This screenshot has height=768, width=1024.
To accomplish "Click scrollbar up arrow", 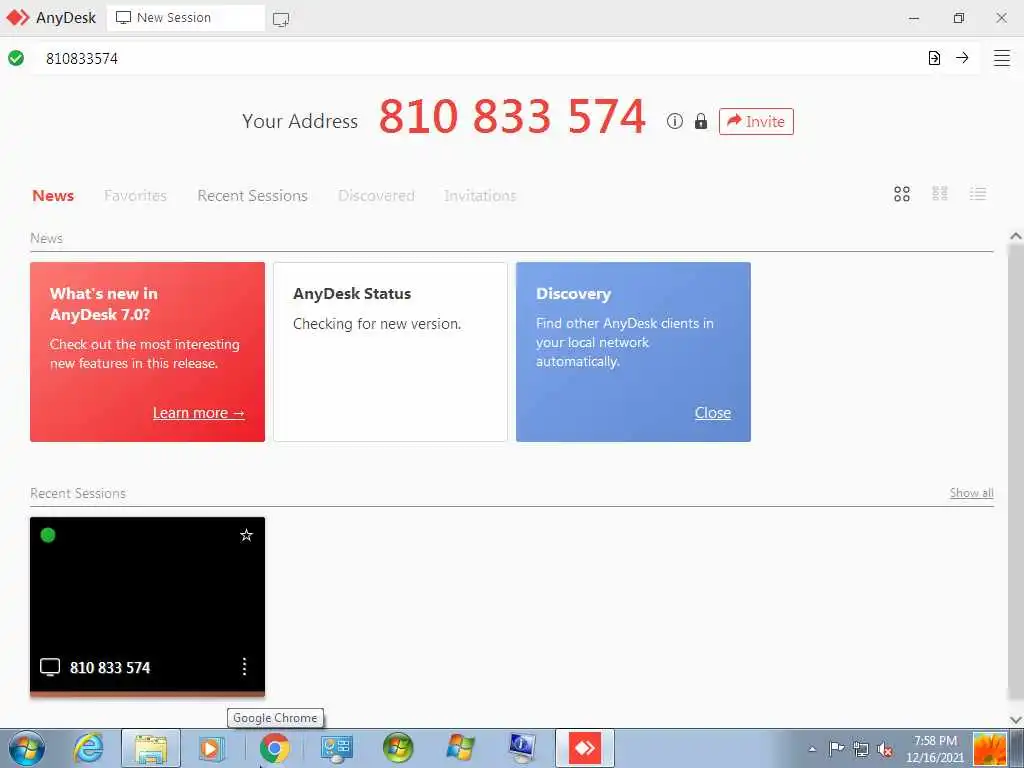I will click(1016, 236).
